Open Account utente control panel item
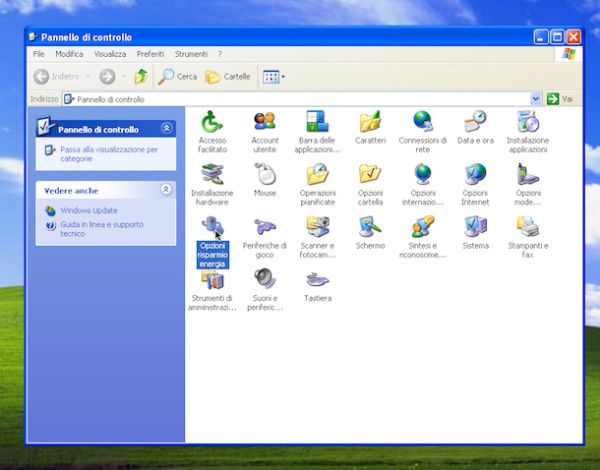This screenshot has height=470, width=600. coord(265,124)
